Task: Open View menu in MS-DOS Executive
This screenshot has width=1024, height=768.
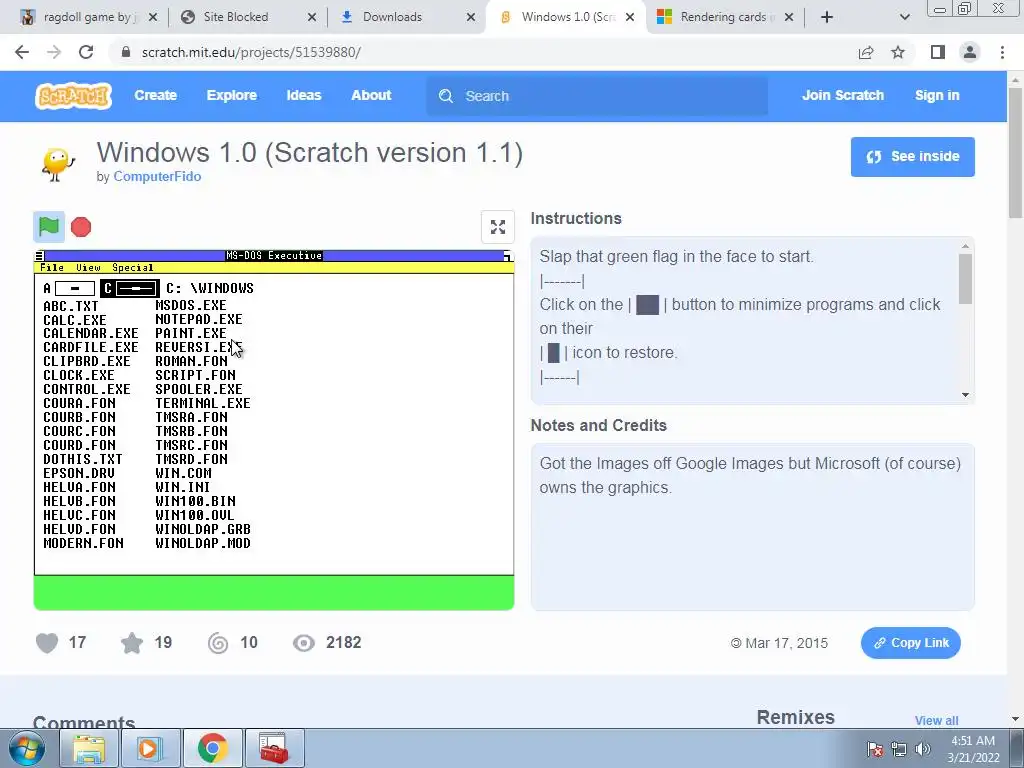Action: (88, 268)
